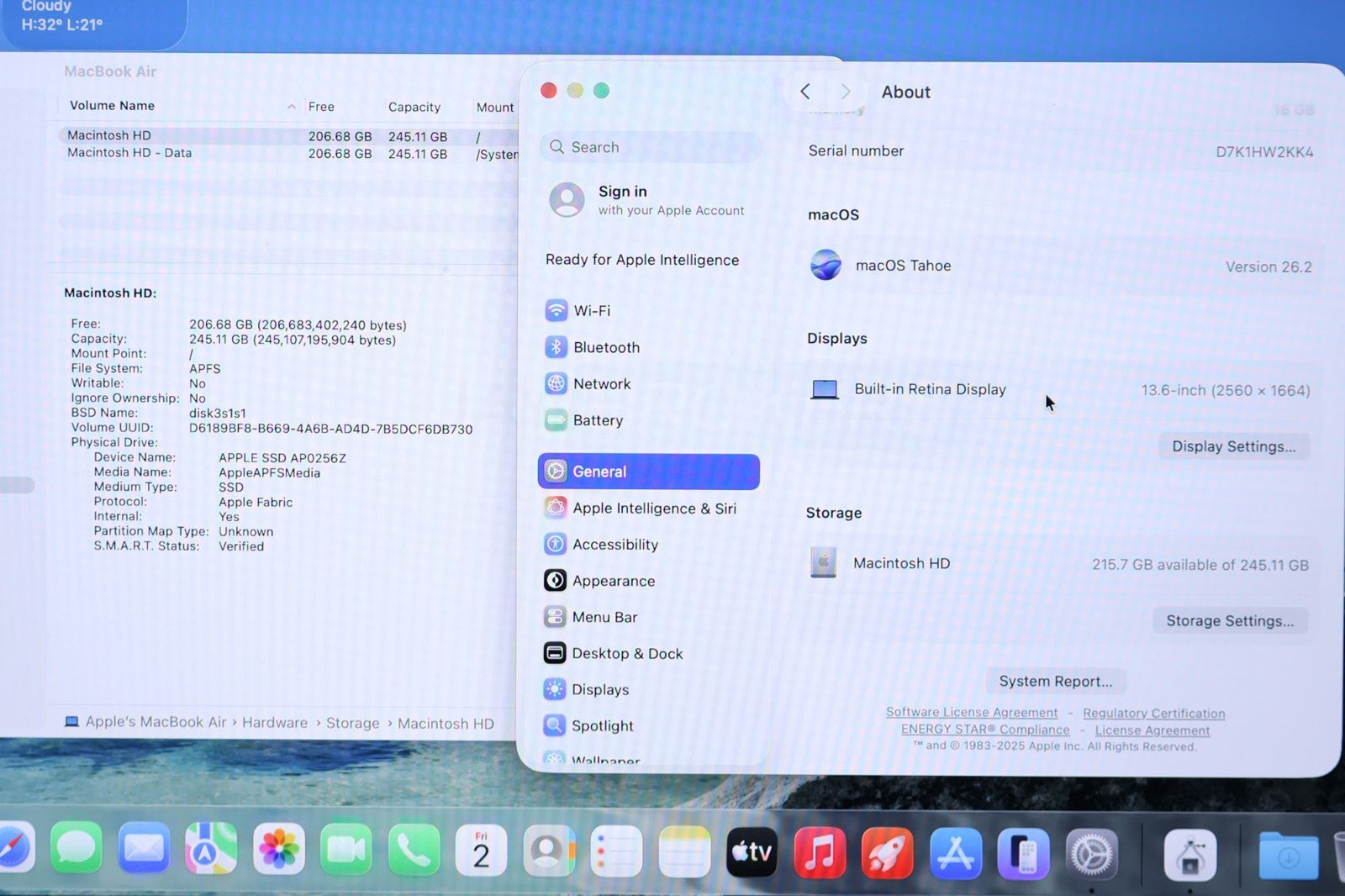Select Apple Intelligence & Siri
Image resolution: width=1345 pixels, height=896 pixels.
pos(653,509)
